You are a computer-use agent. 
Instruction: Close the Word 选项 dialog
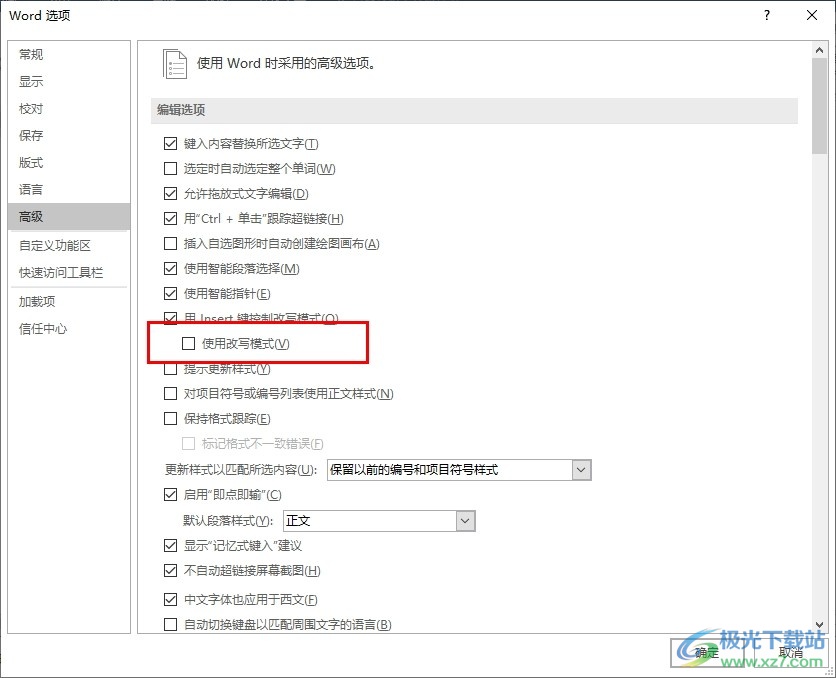[811, 15]
